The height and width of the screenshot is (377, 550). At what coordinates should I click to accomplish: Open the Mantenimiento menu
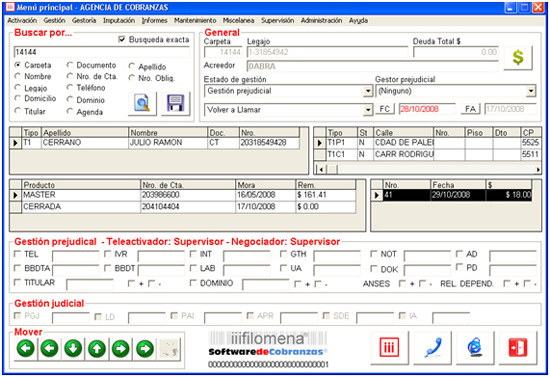pos(195,20)
